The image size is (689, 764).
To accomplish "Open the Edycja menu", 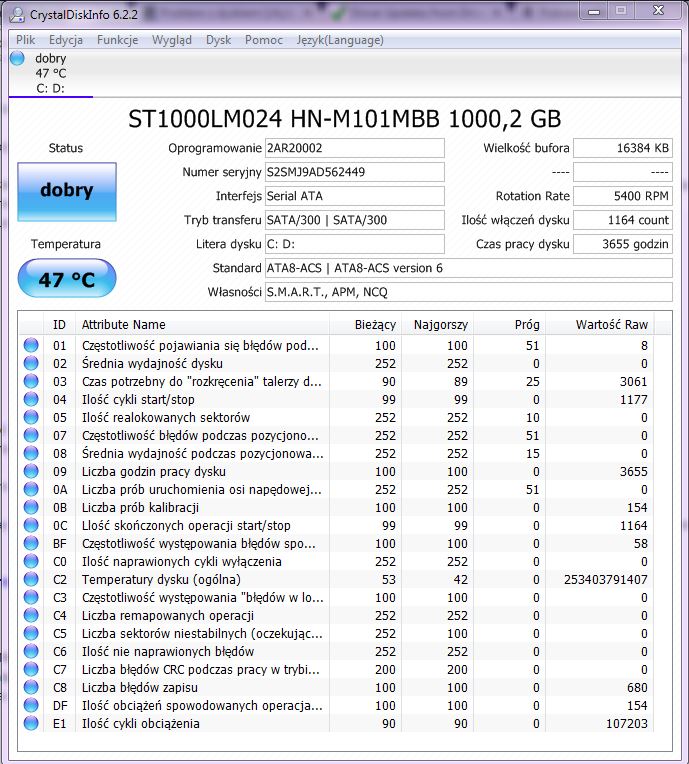I will pos(66,40).
